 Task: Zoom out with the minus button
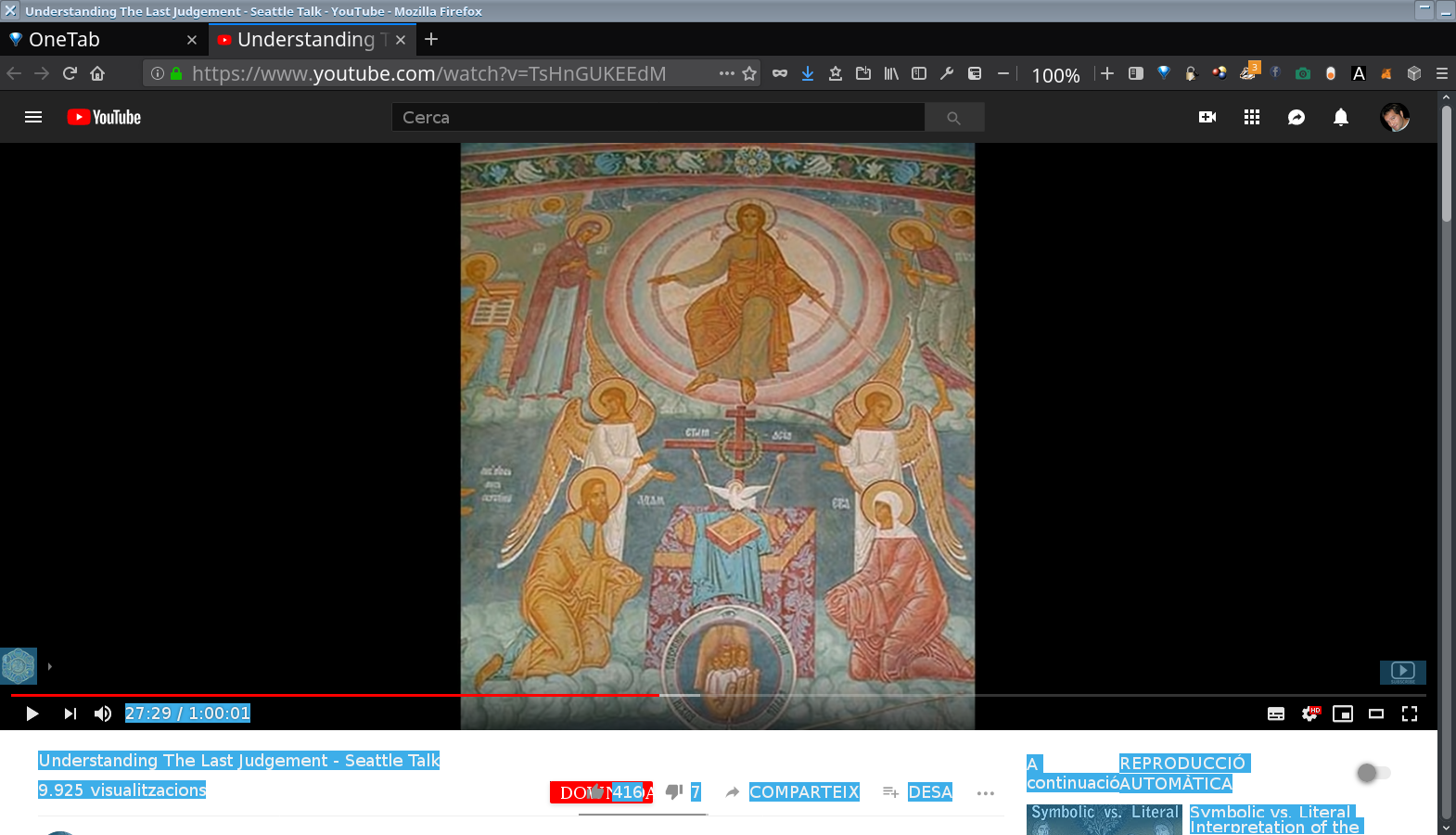click(x=1003, y=73)
